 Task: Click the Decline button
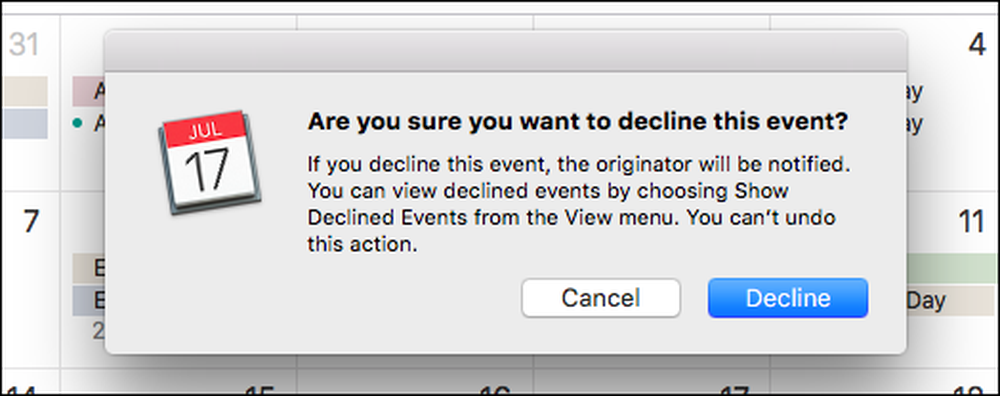pos(788,298)
